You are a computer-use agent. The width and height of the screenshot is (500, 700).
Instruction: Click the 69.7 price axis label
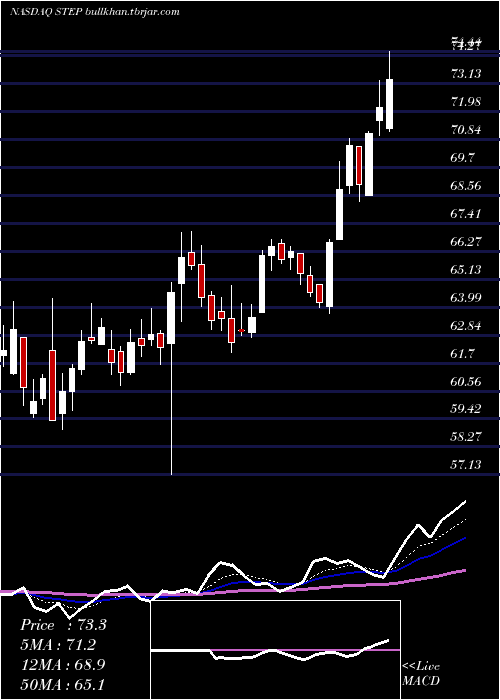click(464, 158)
